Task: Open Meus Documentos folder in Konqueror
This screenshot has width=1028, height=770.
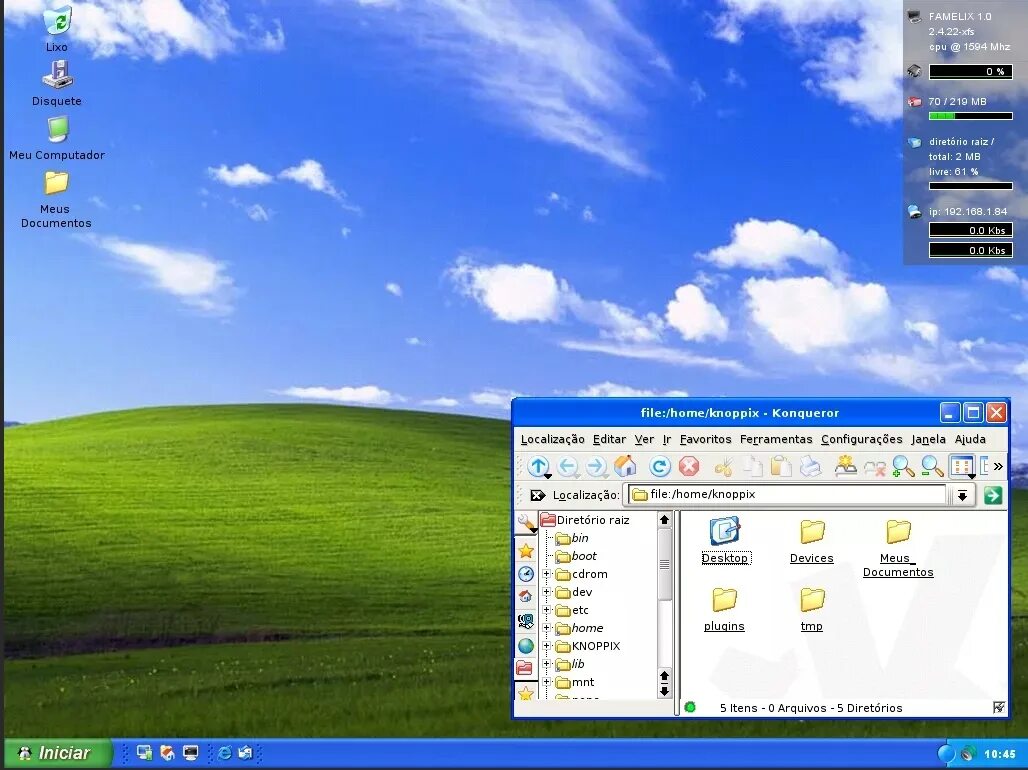Action: click(x=898, y=548)
